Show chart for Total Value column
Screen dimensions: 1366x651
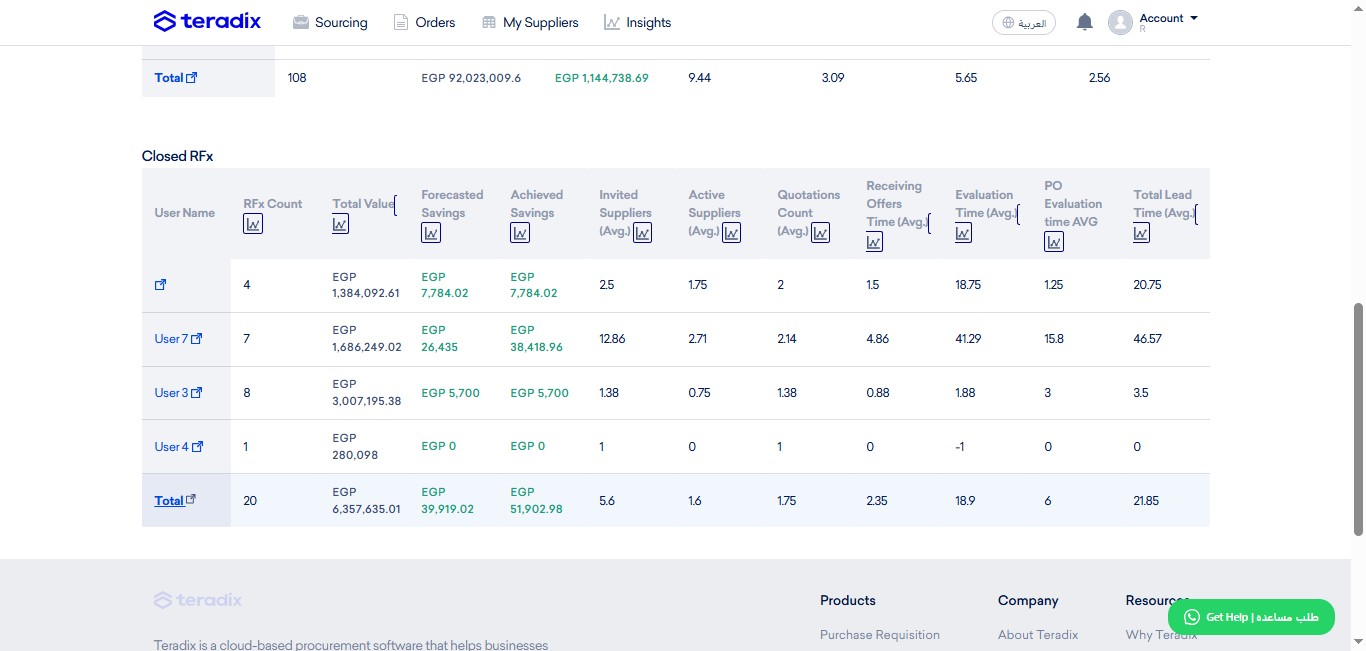[x=341, y=224]
